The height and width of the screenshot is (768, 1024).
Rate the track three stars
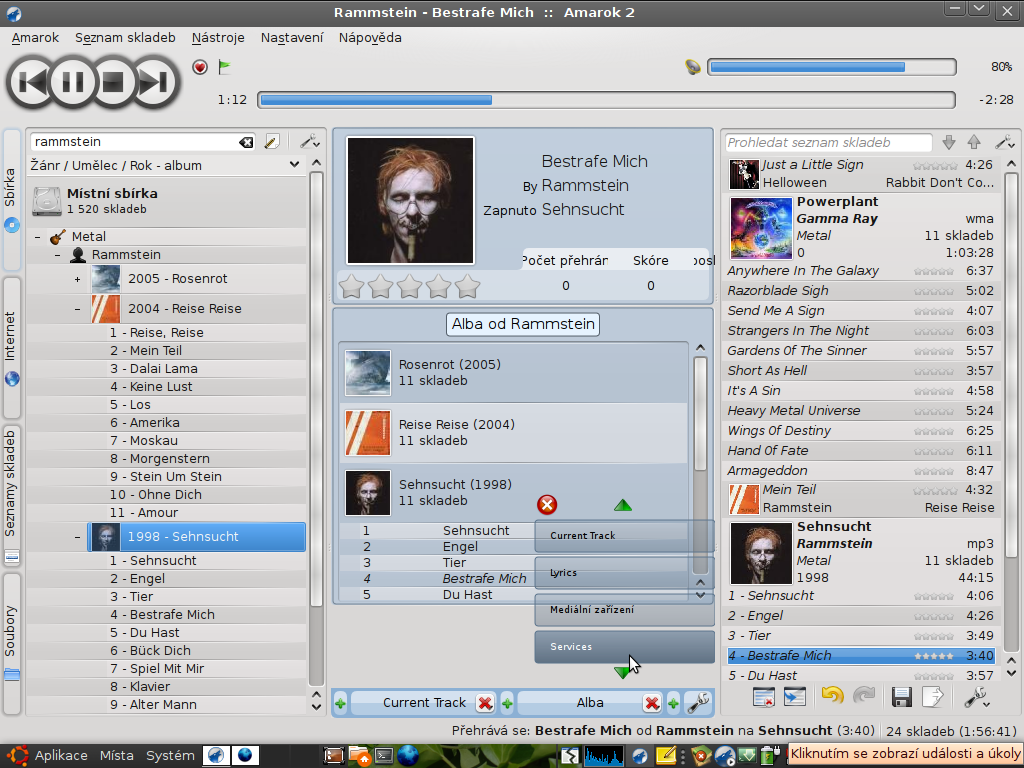(x=409, y=286)
